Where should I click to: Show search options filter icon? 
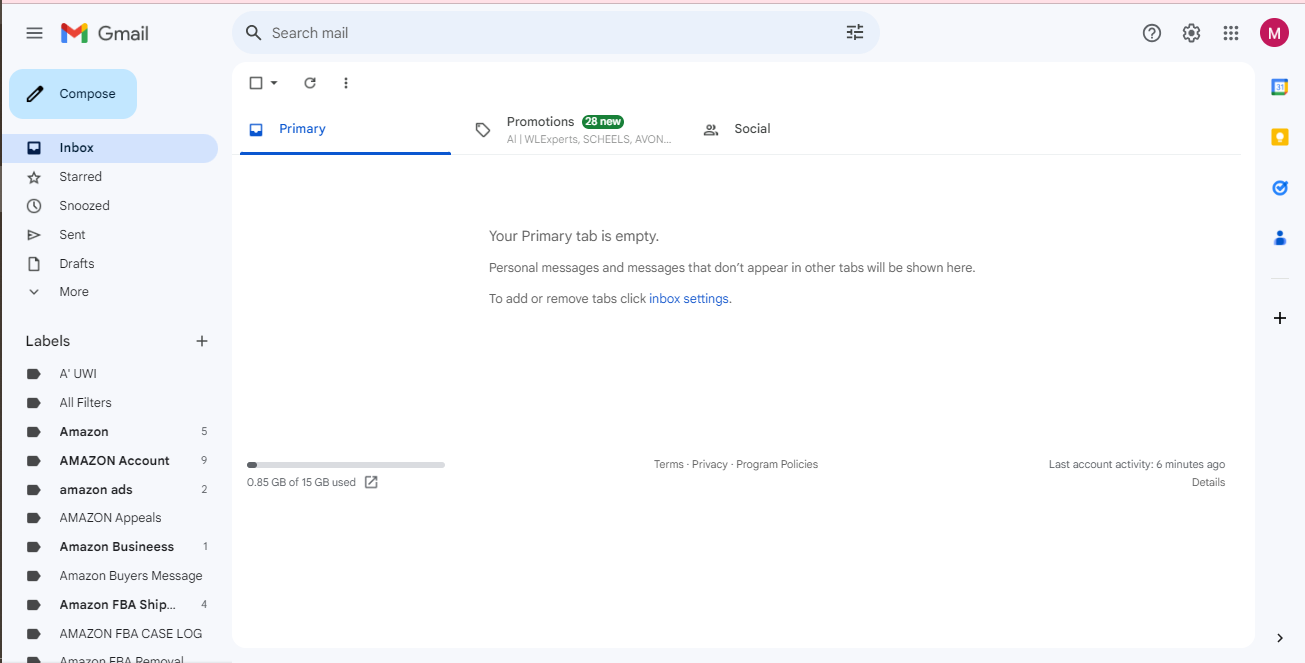click(x=855, y=33)
